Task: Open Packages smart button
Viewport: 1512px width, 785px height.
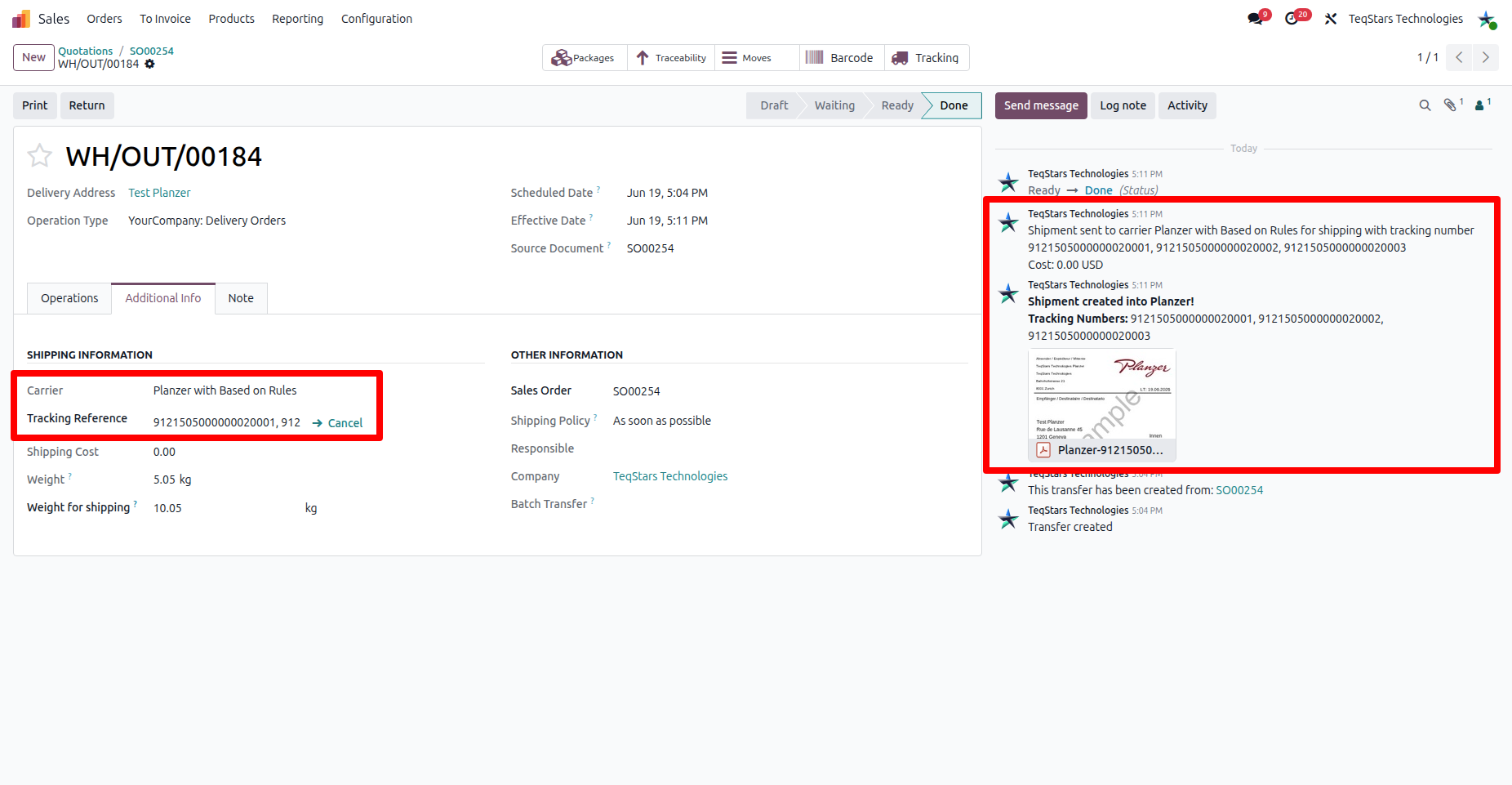Action: (x=584, y=58)
